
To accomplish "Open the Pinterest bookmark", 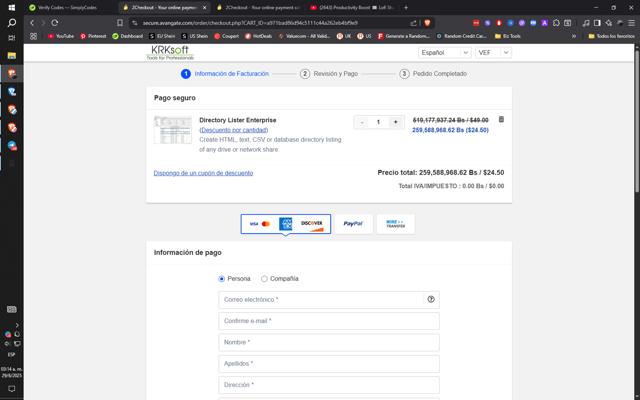I will [x=93, y=36].
